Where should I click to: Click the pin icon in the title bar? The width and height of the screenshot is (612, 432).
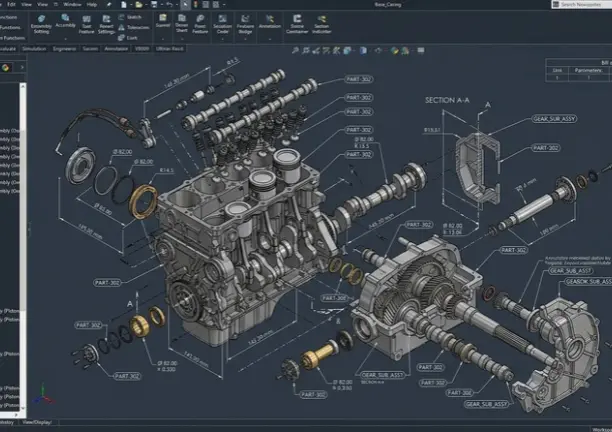(x=109, y=5)
